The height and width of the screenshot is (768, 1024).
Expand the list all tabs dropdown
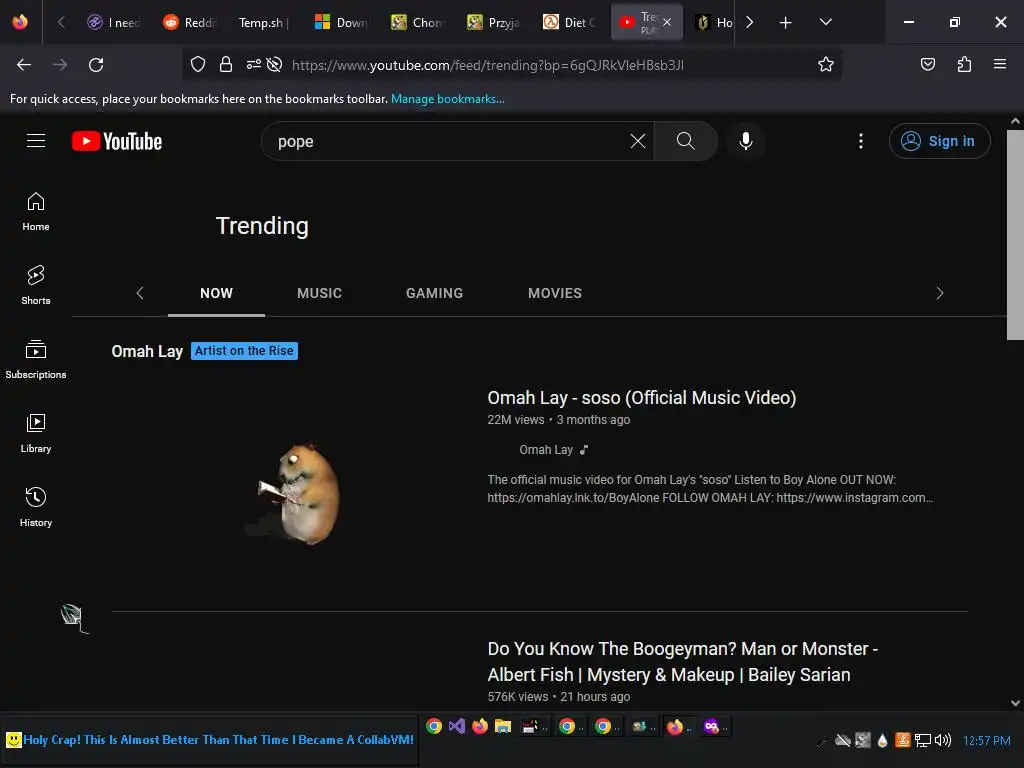(x=825, y=22)
